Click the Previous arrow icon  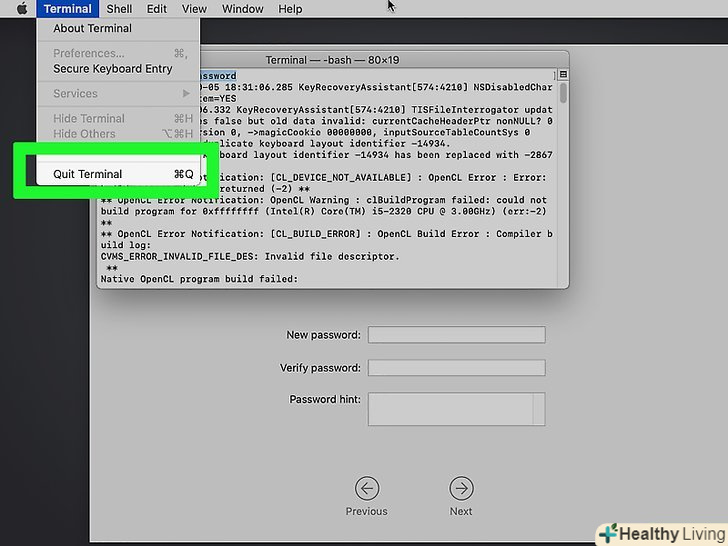point(367,488)
